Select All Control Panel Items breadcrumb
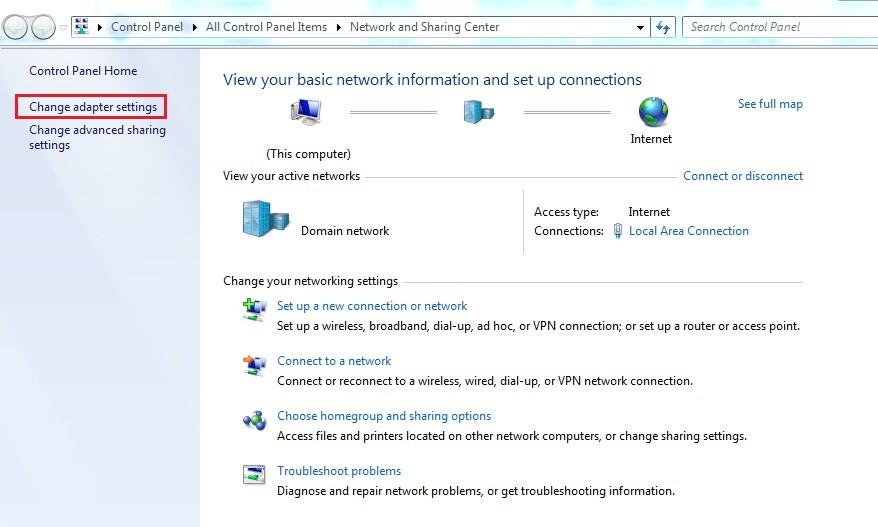This screenshot has height=527, width=878. tap(266, 27)
